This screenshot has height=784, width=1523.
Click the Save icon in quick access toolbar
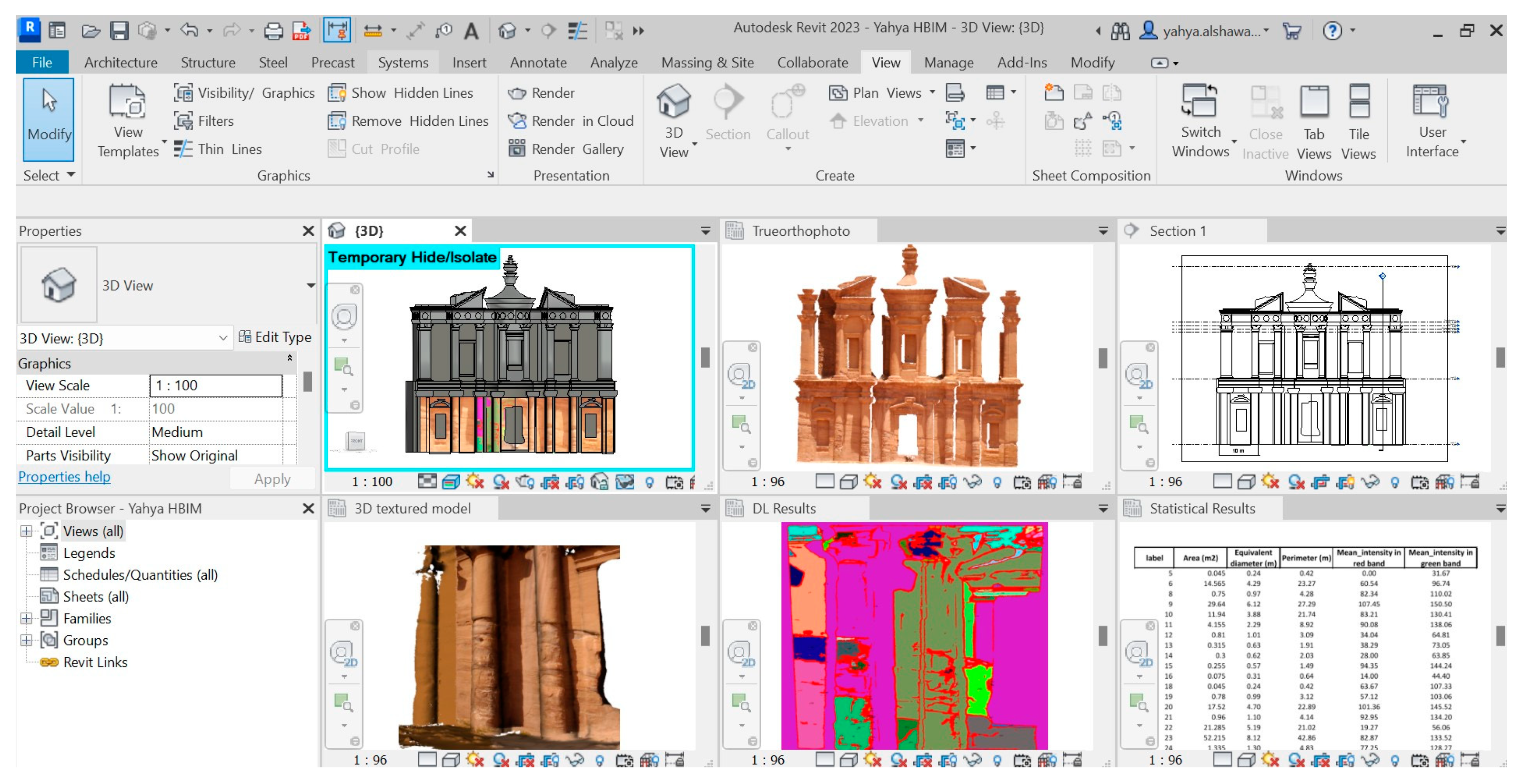(x=119, y=30)
